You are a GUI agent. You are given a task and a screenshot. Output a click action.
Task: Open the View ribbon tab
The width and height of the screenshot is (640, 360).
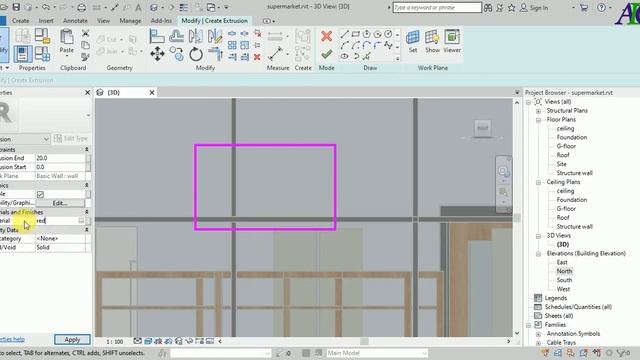[x=103, y=20]
